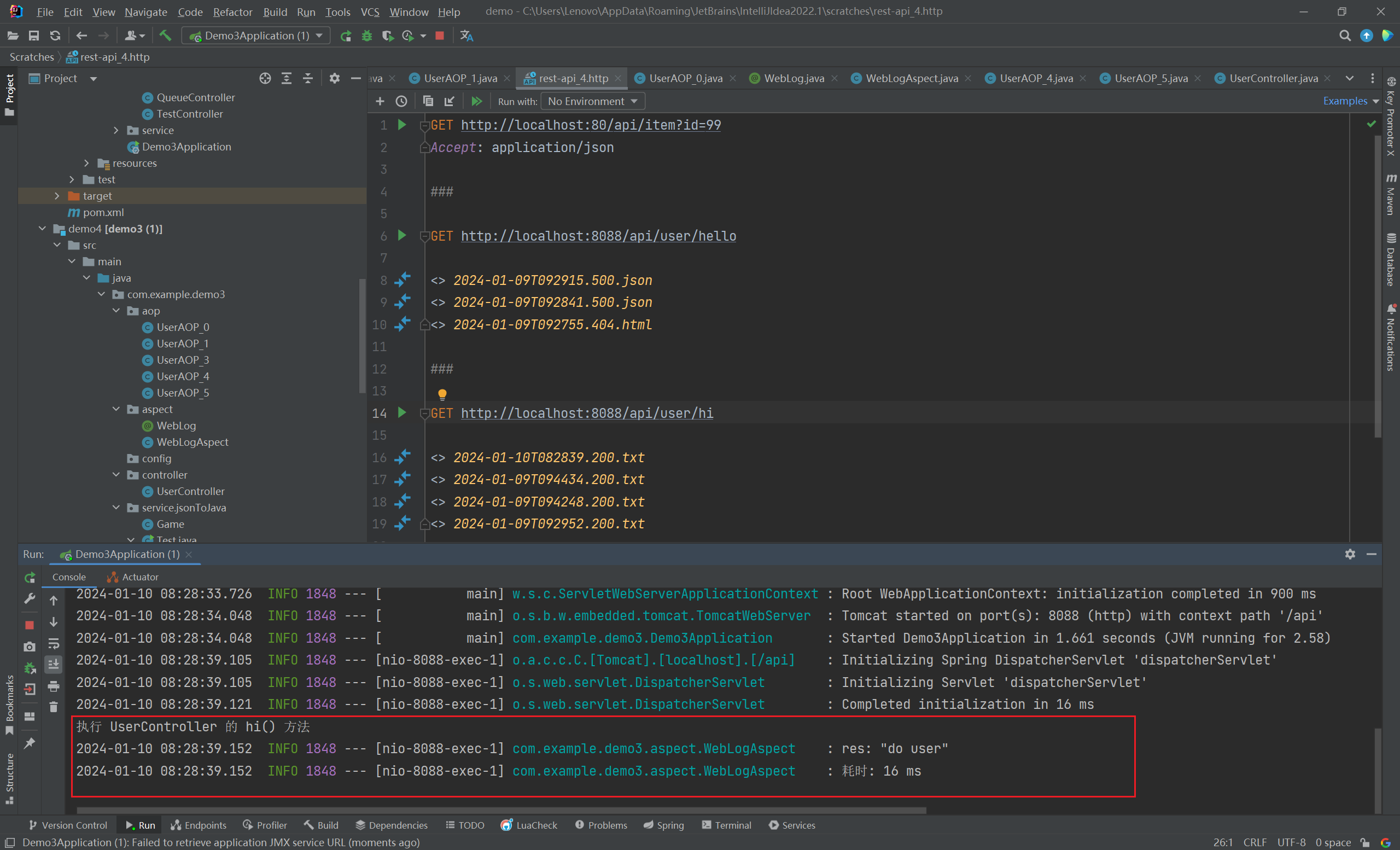Open the No Environment dropdown
Image resolution: width=1400 pixels, height=850 pixels.
pyautogui.click(x=593, y=101)
